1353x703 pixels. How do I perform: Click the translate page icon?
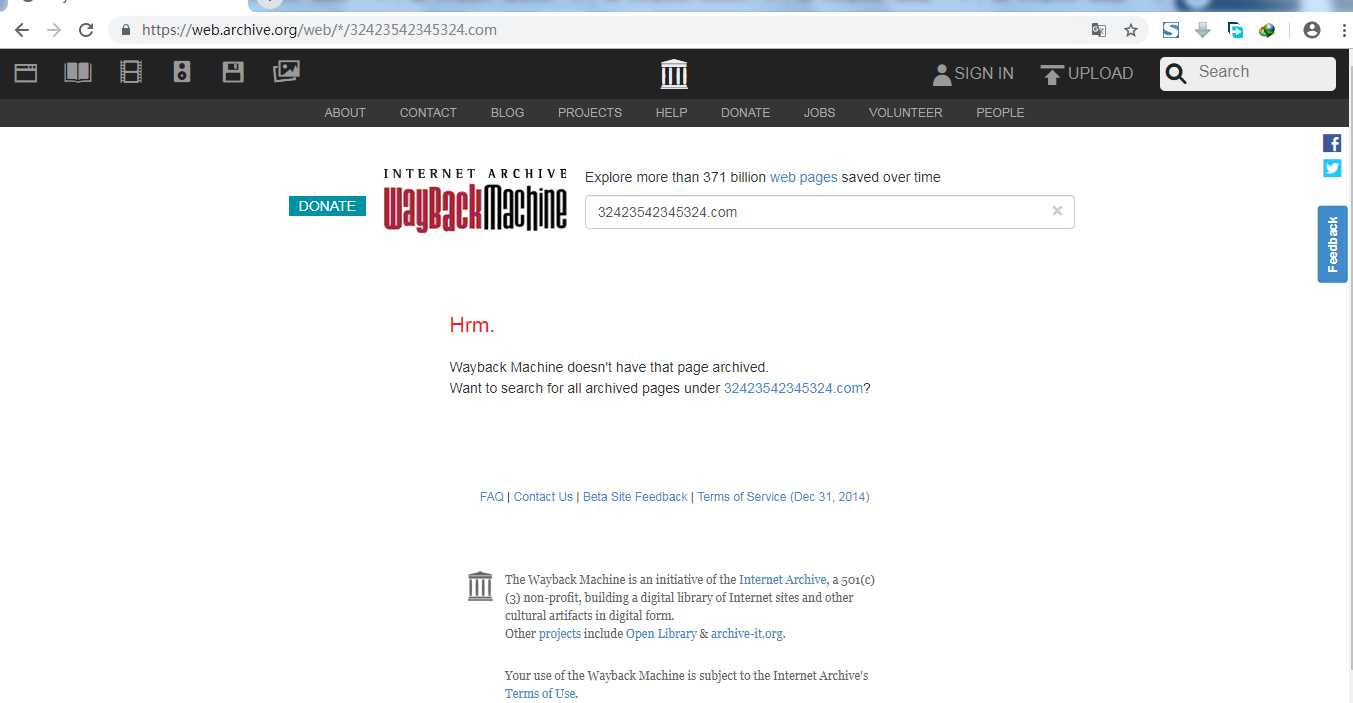click(x=1099, y=30)
